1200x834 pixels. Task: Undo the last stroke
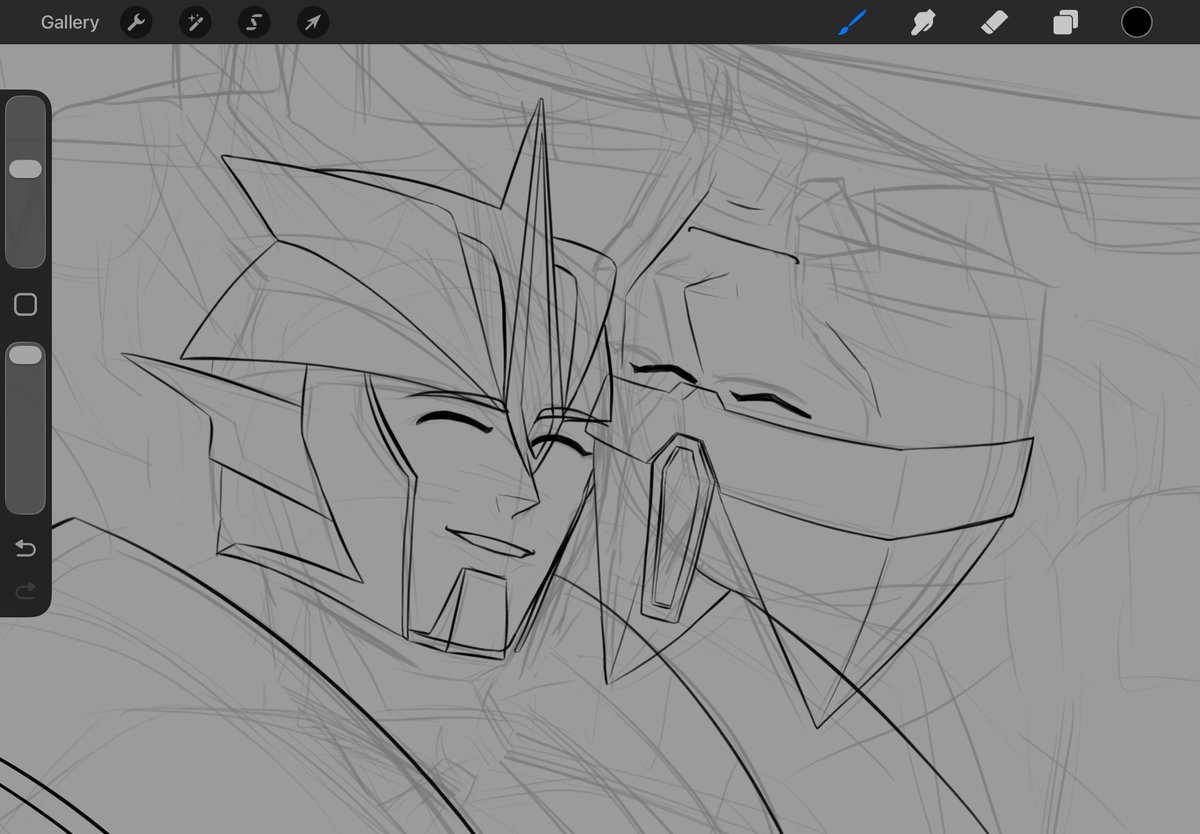pos(25,547)
